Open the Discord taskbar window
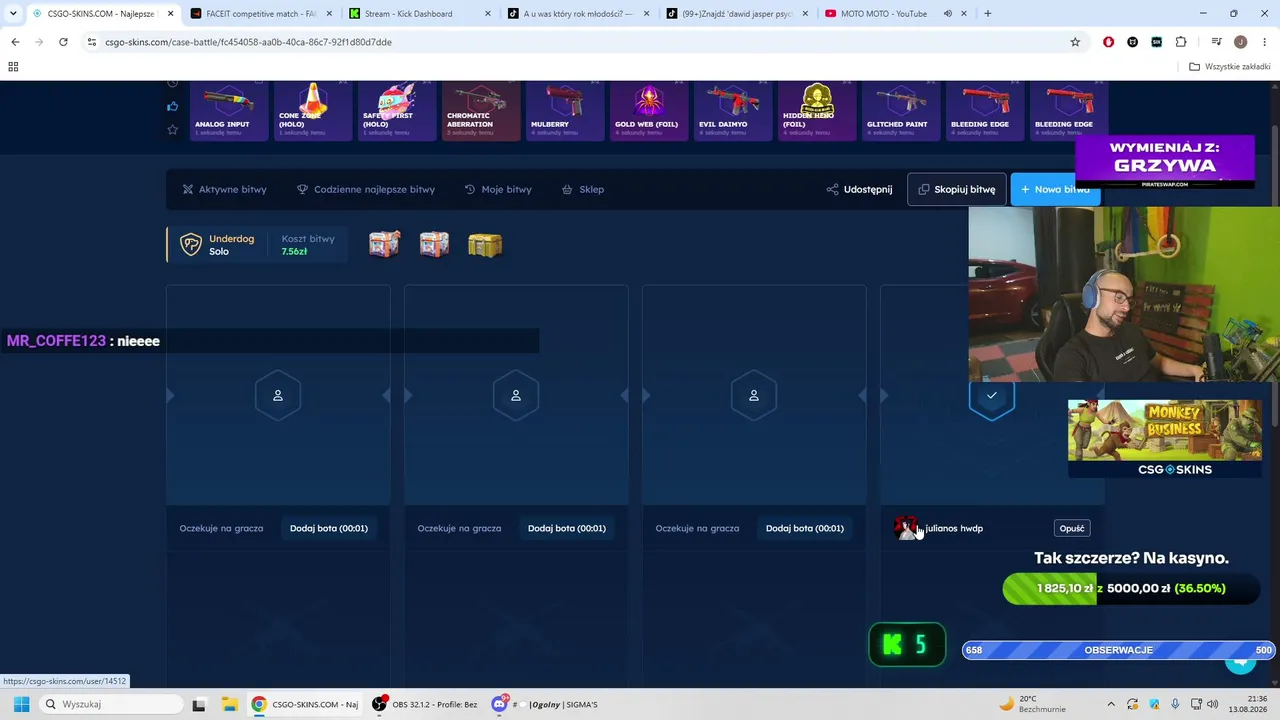This screenshot has width=1280, height=720. (545, 704)
